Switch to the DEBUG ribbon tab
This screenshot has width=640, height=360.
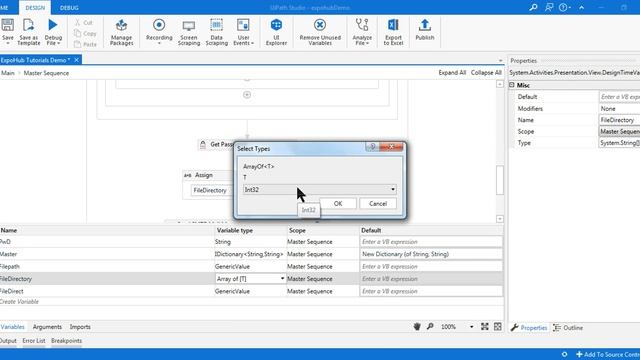pos(69,8)
